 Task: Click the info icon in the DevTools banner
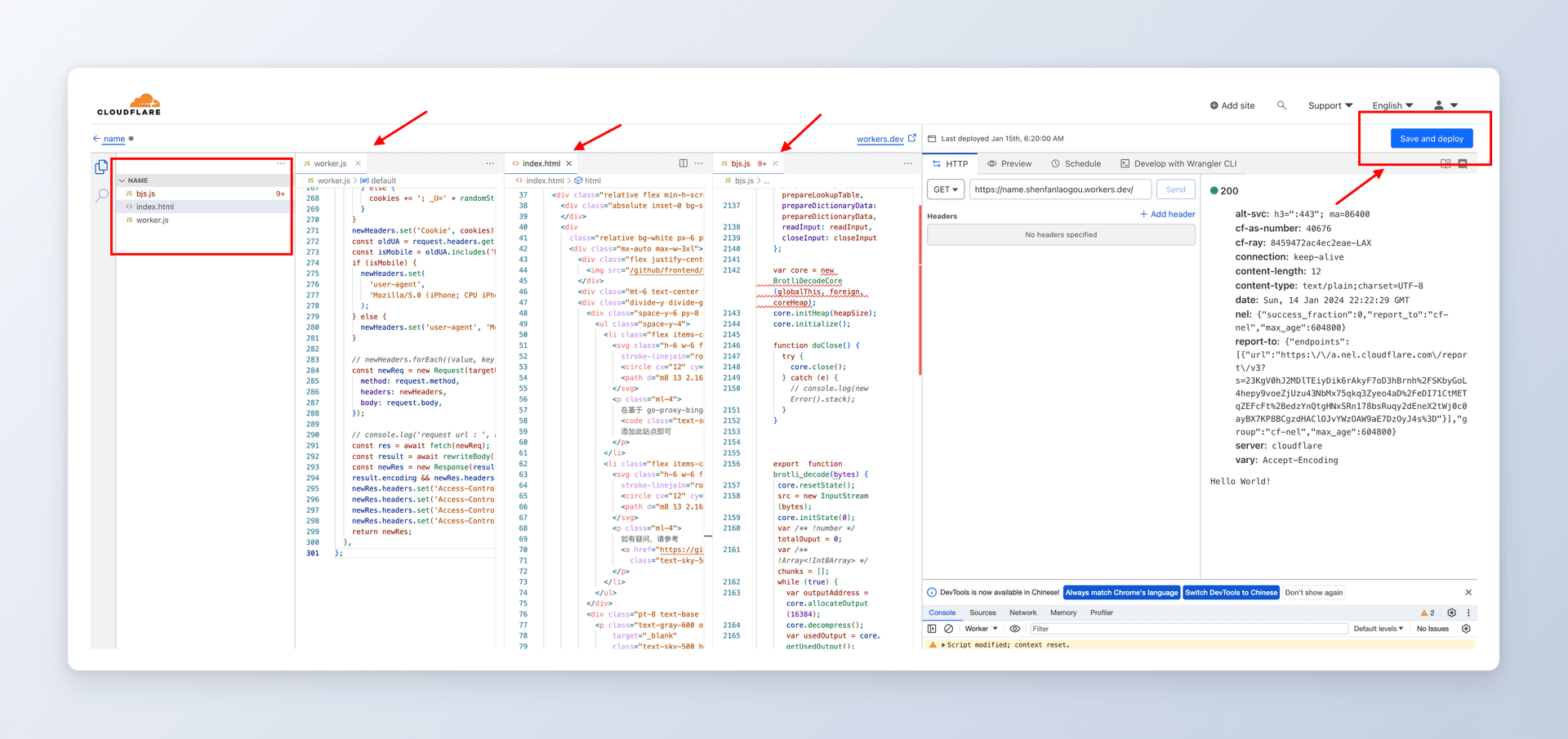932,592
